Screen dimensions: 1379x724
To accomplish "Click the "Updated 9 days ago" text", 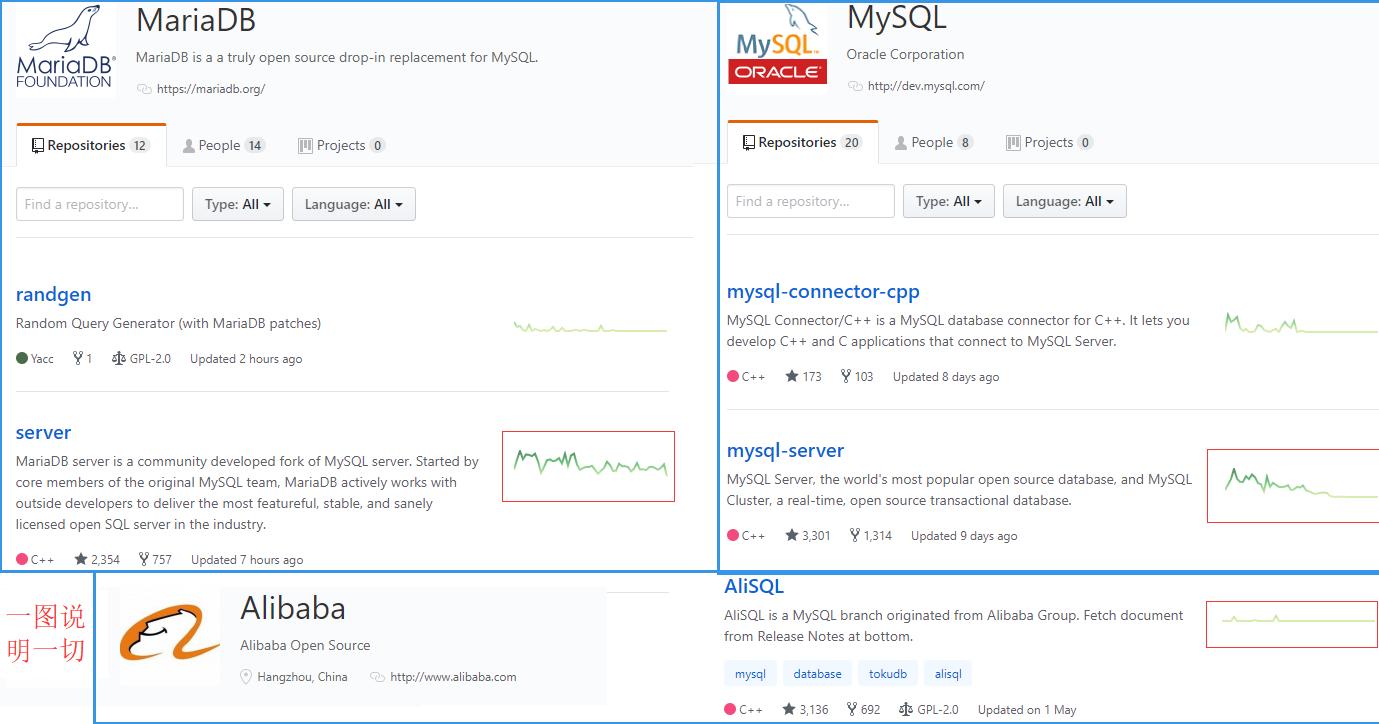I will pyautogui.click(x=964, y=535).
